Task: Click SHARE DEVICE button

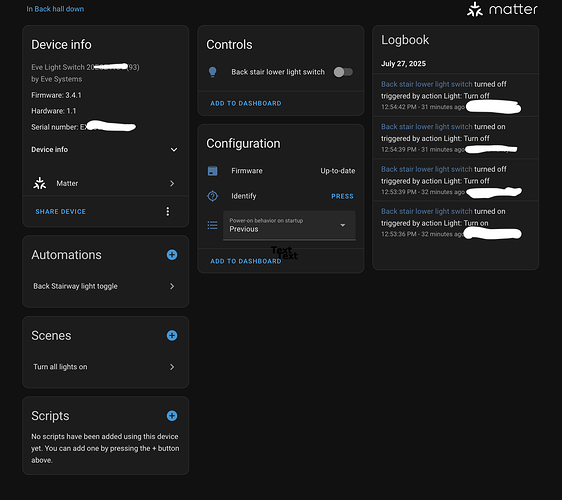Action: click(61, 211)
